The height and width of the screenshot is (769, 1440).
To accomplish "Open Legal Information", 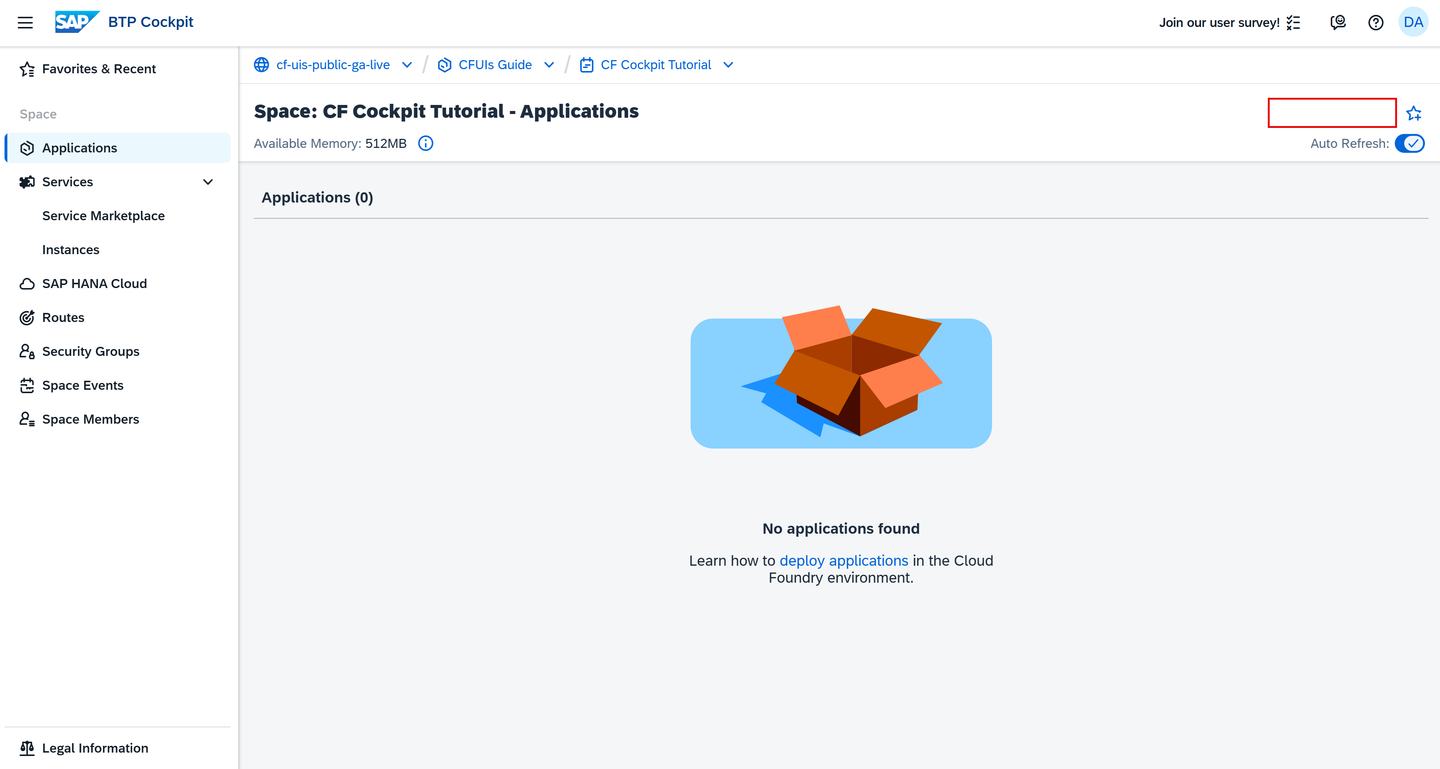I will tap(118, 748).
